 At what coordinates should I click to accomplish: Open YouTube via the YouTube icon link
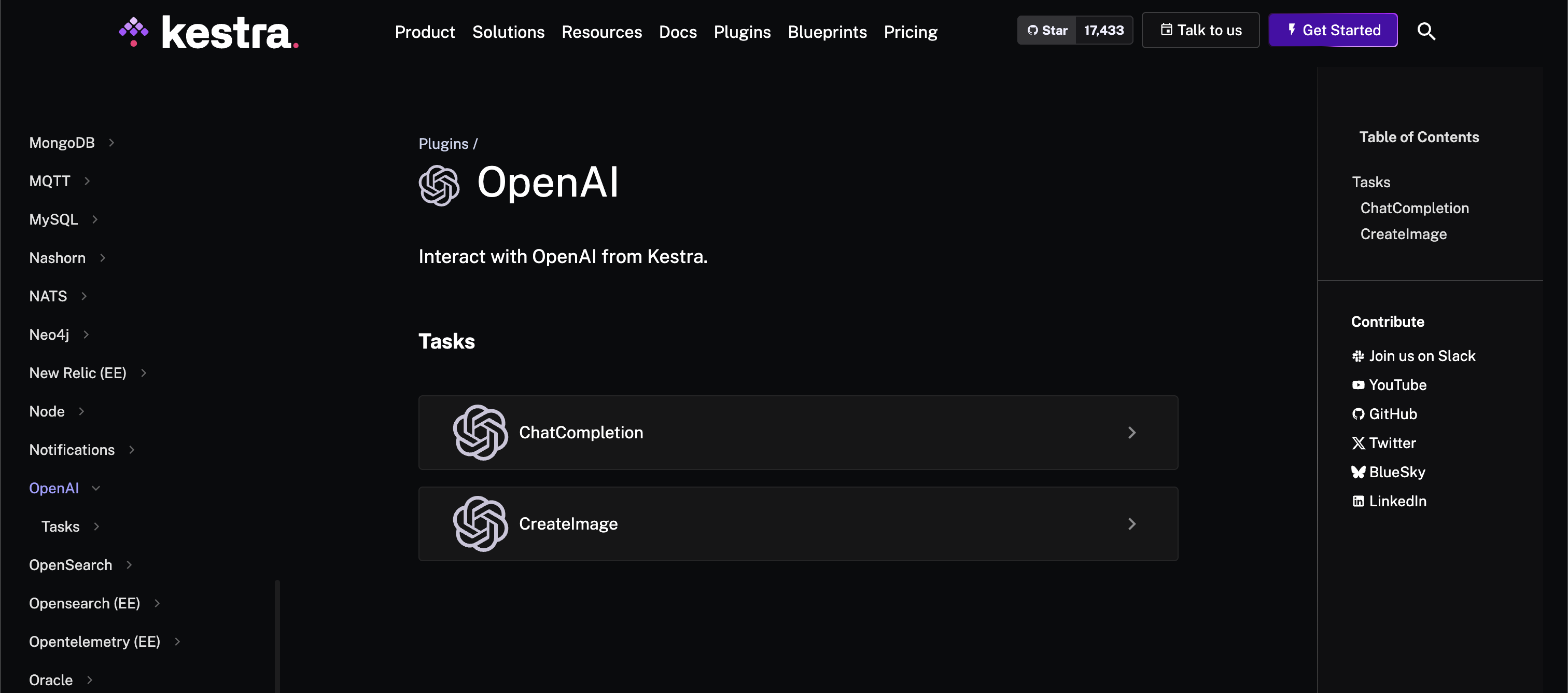point(1359,384)
